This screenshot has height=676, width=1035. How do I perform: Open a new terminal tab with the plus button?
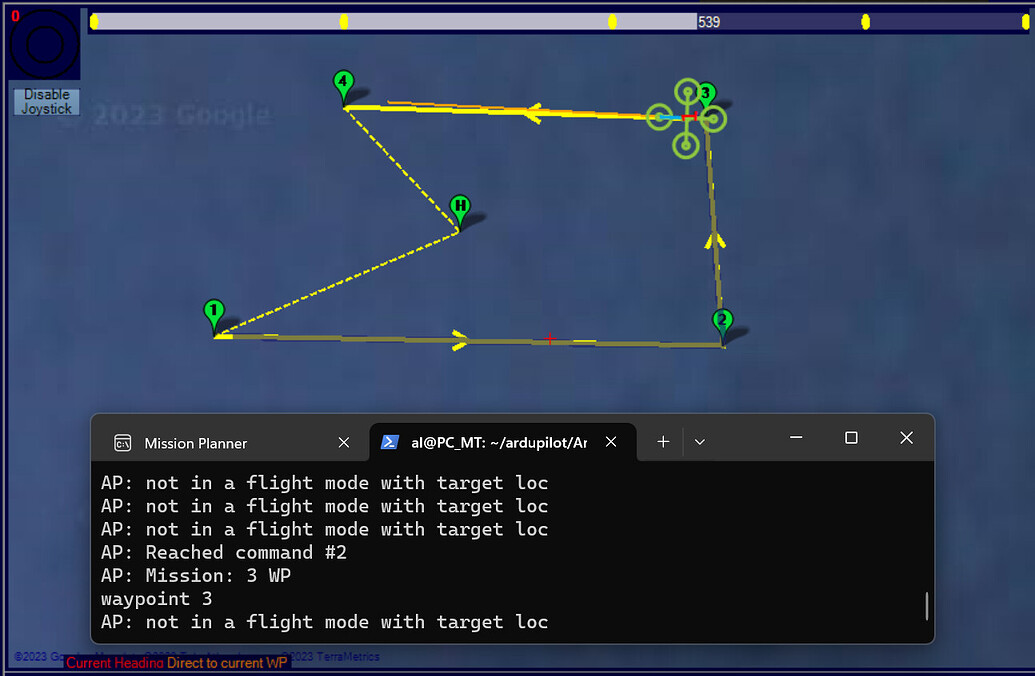point(663,441)
